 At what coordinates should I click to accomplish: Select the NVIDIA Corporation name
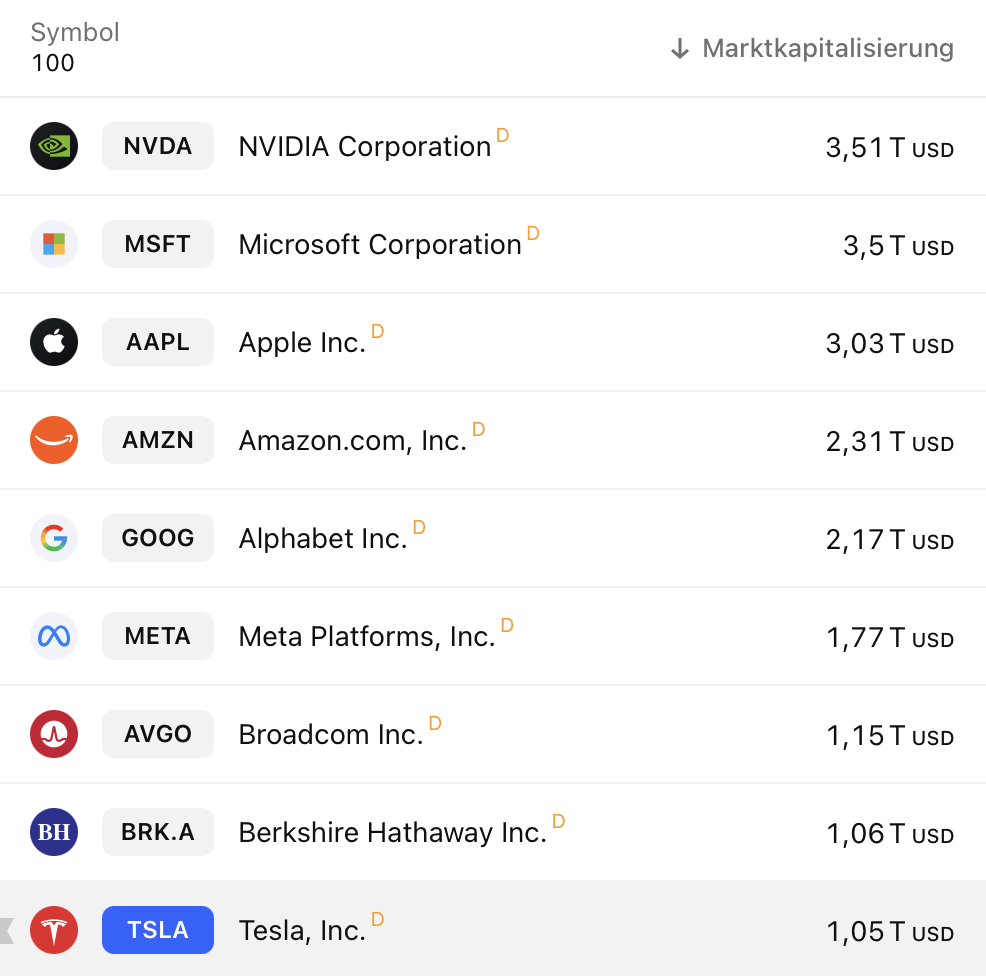click(x=365, y=147)
